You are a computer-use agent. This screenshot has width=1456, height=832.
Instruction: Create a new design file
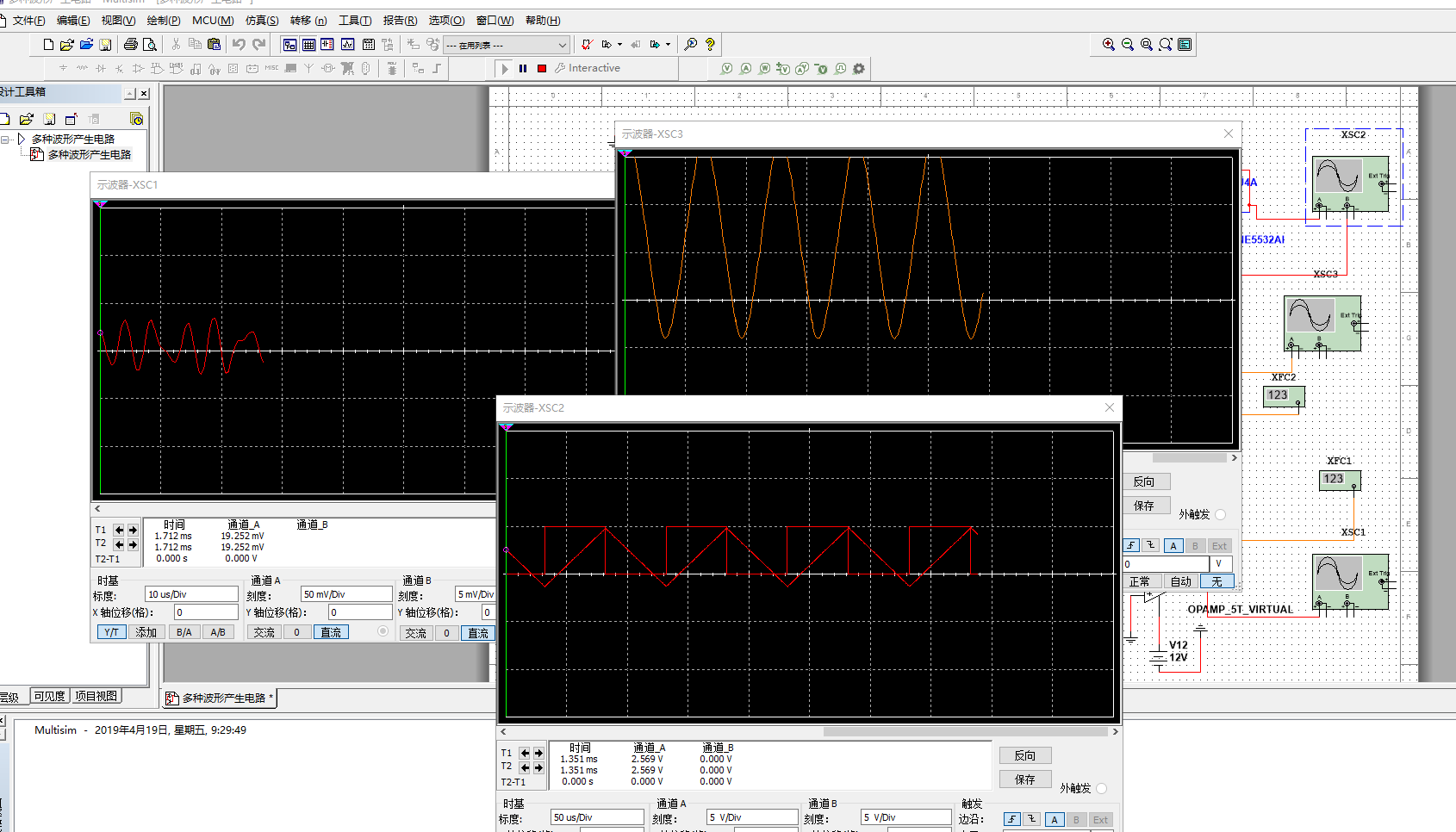tap(48, 45)
